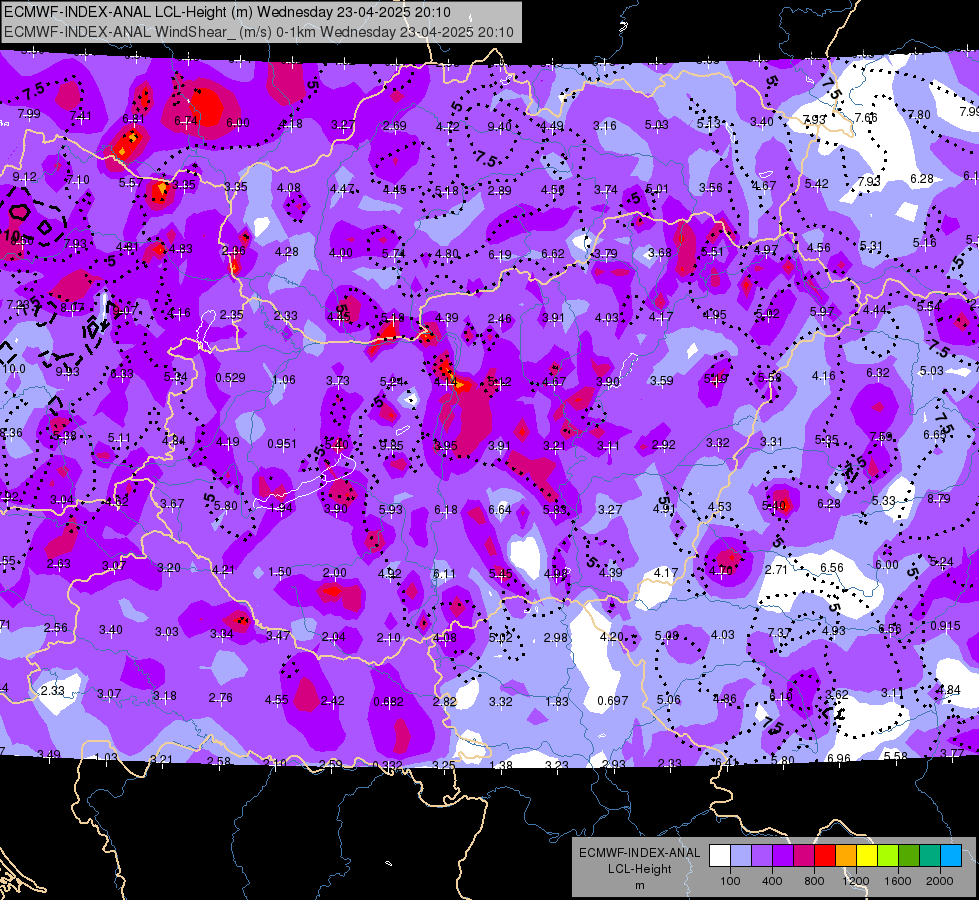Click the wind shear value 2.71
The image size is (979, 900).
point(776,570)
